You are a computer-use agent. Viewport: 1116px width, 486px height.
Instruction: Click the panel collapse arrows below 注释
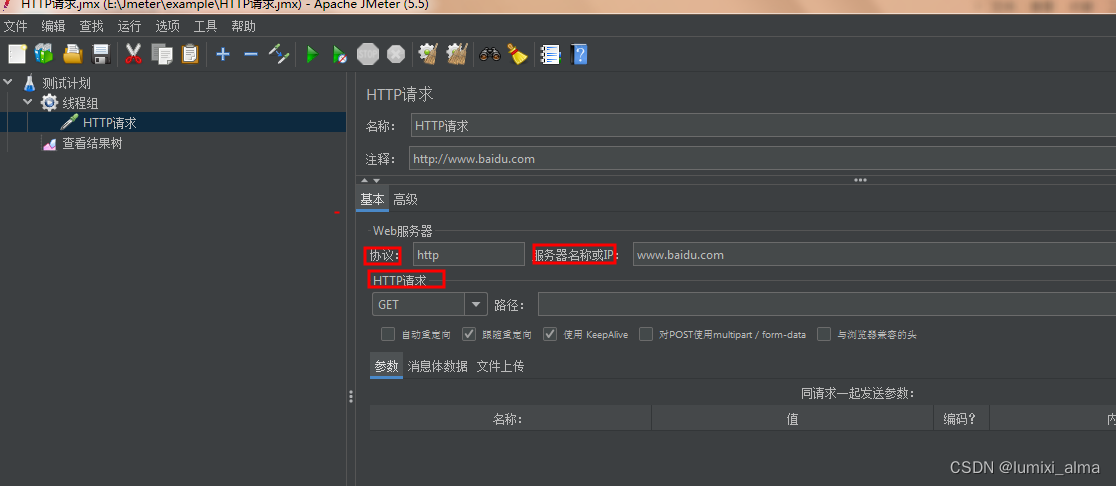pos(371,181)
